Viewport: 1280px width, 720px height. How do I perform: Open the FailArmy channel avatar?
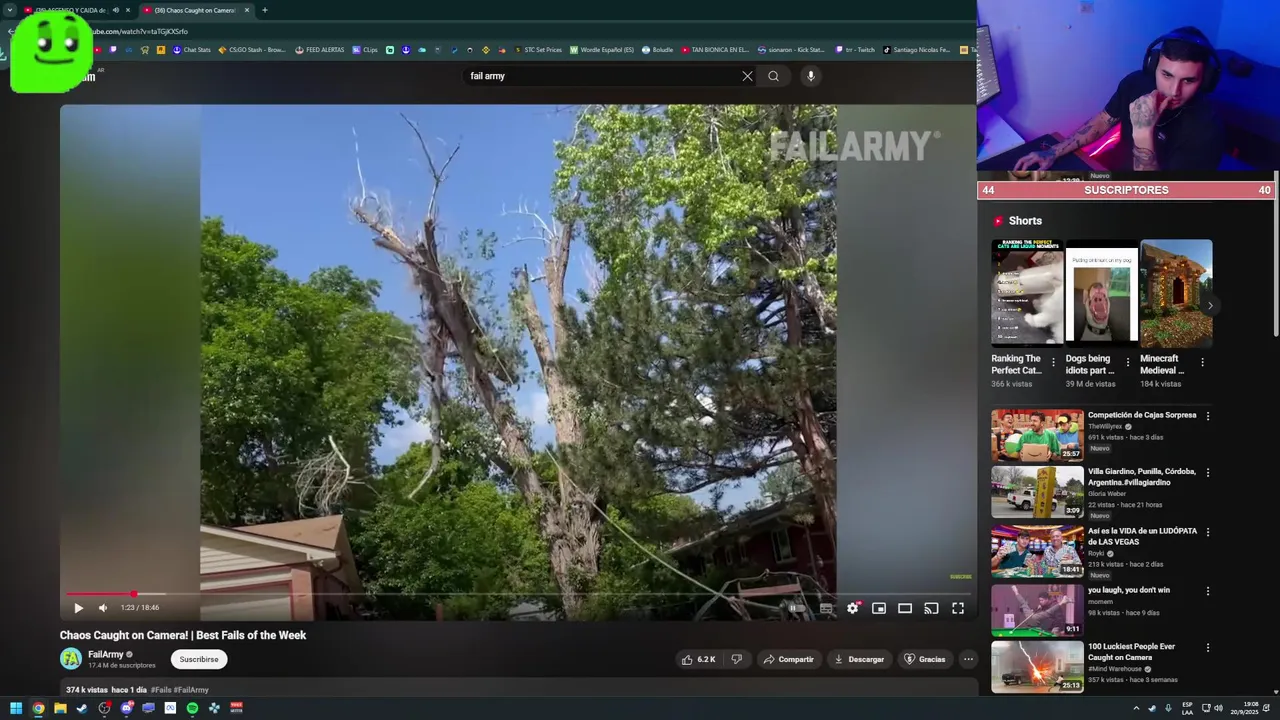[71, 658]
